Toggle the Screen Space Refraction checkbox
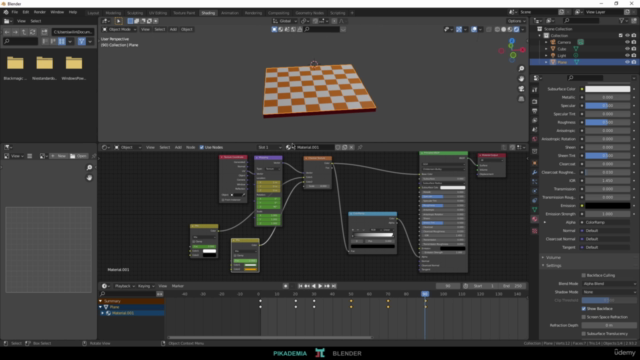640x360 pixels. pos(584,317)
